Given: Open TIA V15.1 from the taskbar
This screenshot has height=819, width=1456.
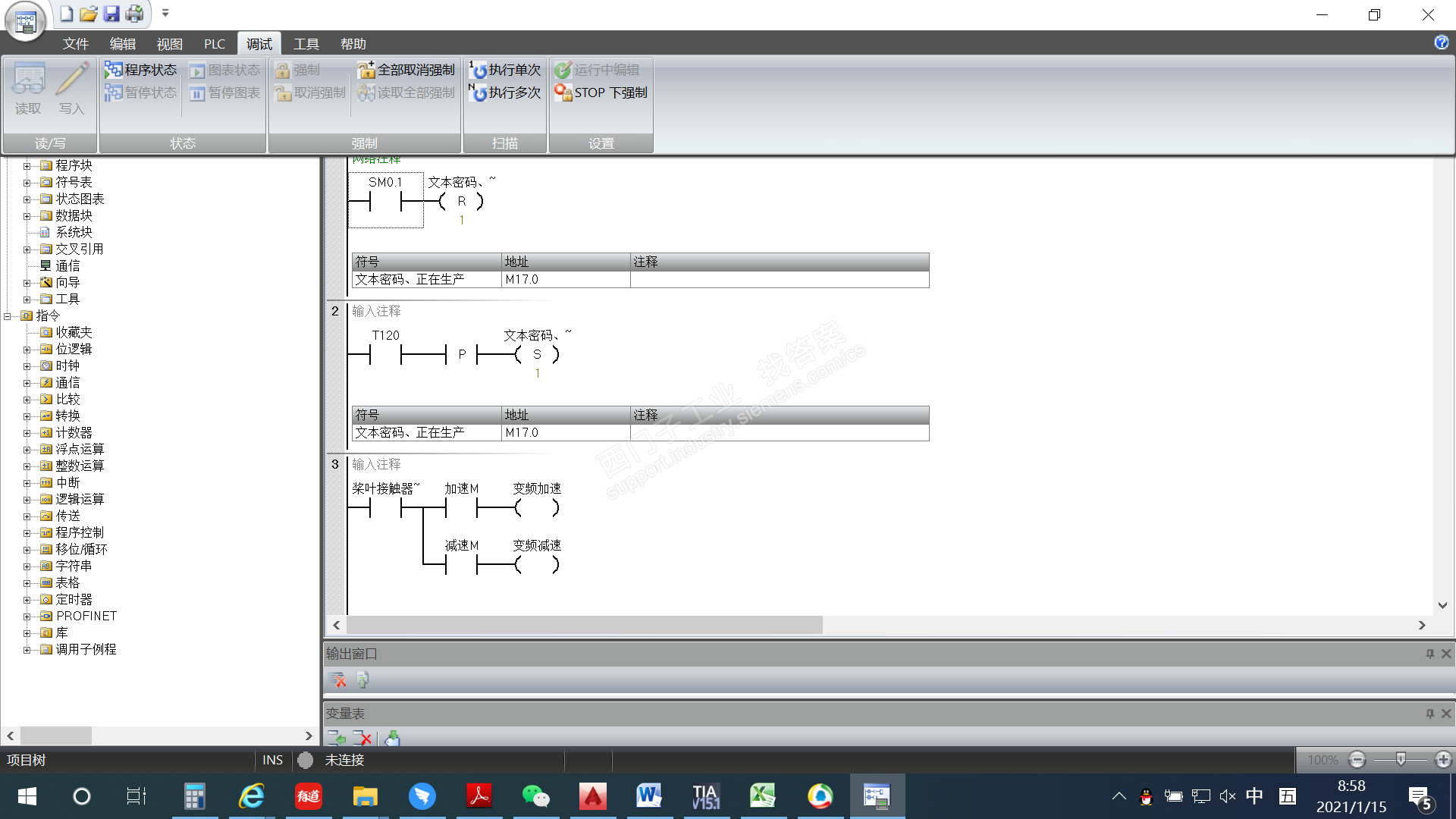Looking at the screenshot, I should [705, 796].
